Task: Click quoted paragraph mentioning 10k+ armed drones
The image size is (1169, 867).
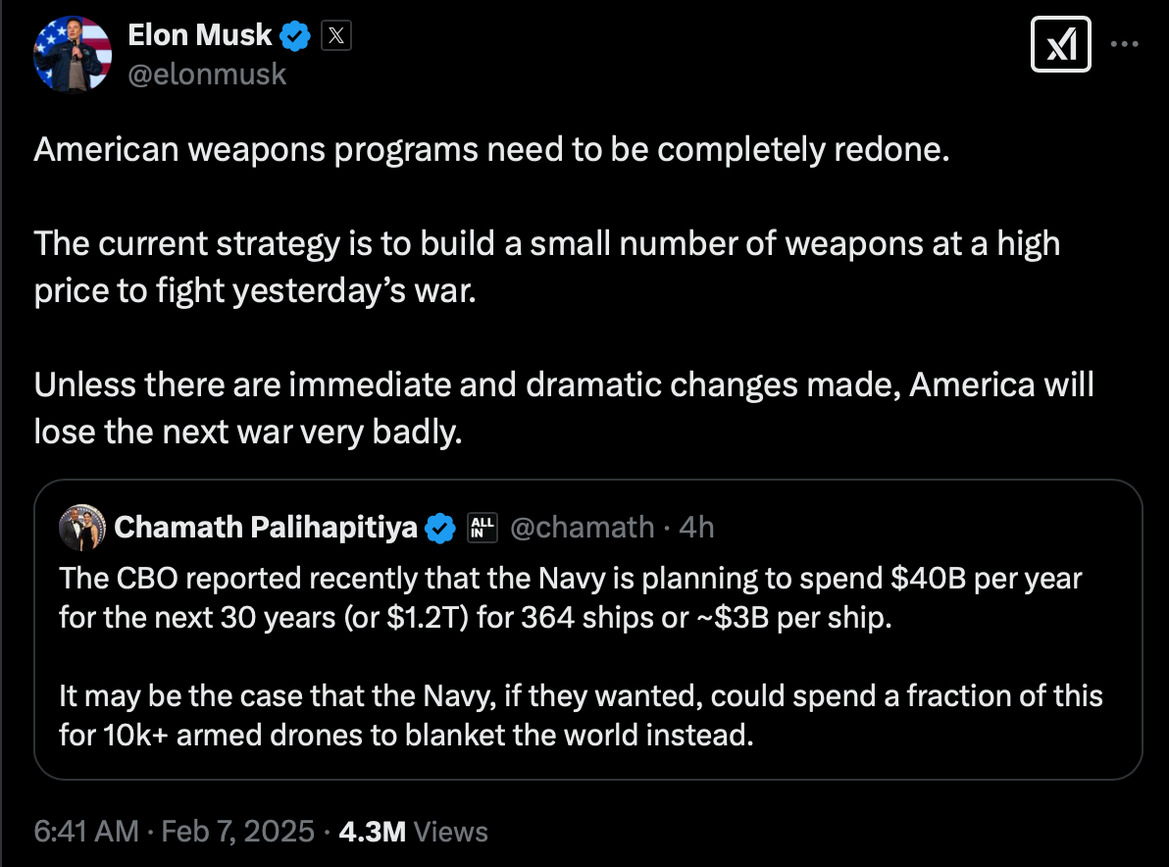Action: (x=580, y=715)
